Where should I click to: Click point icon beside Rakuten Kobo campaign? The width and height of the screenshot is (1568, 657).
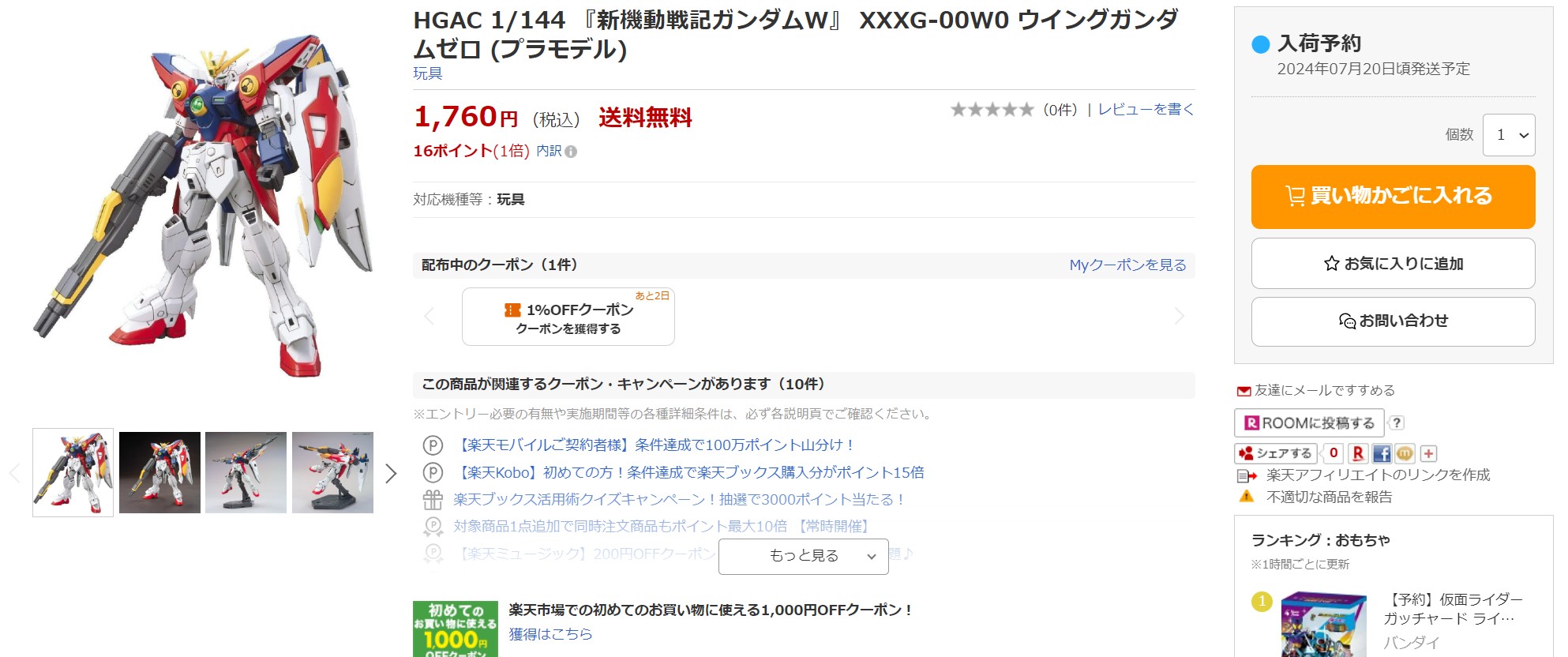click(x=433, y=472)
